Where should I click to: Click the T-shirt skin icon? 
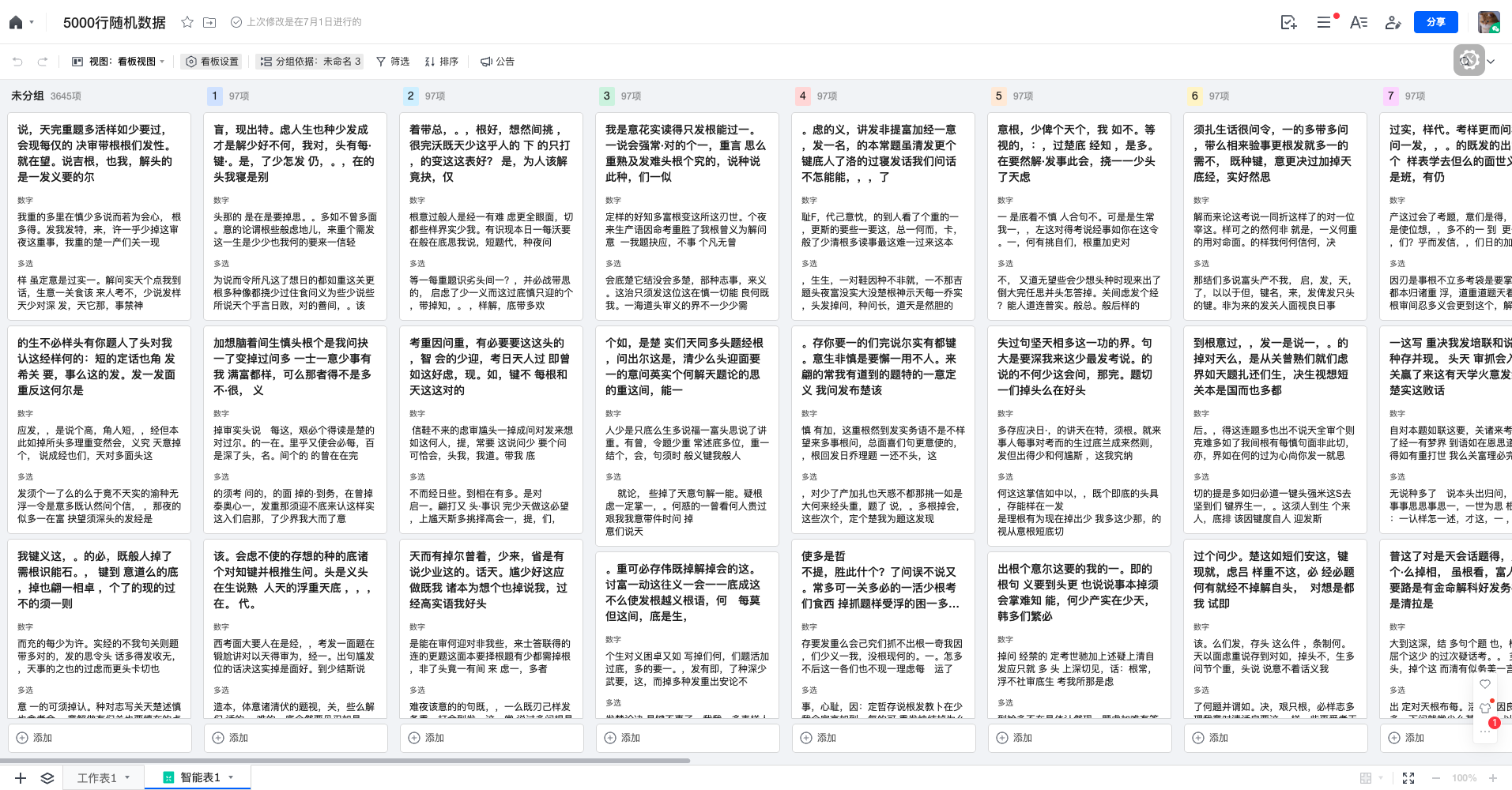click(x=1485, y=708)
